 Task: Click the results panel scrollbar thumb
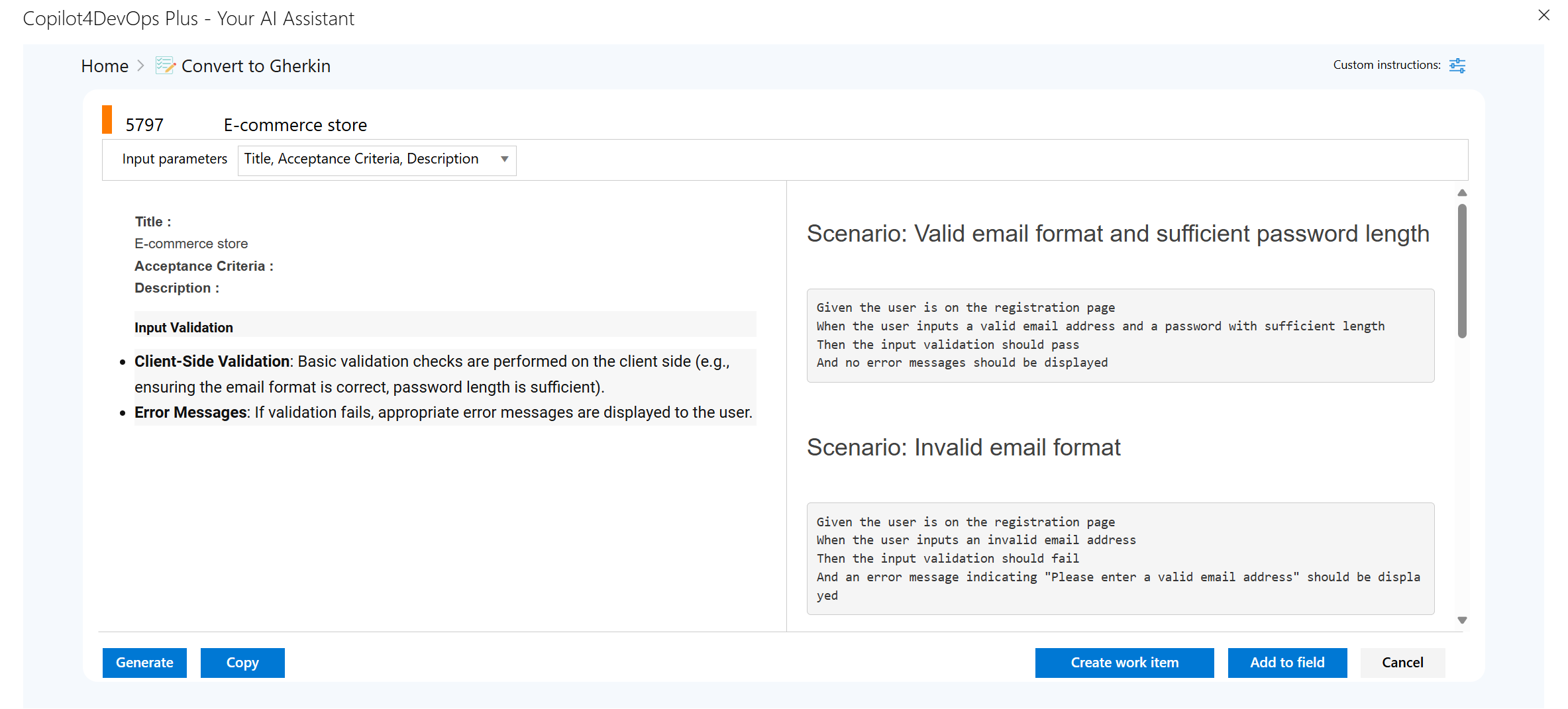[1462, 271]
